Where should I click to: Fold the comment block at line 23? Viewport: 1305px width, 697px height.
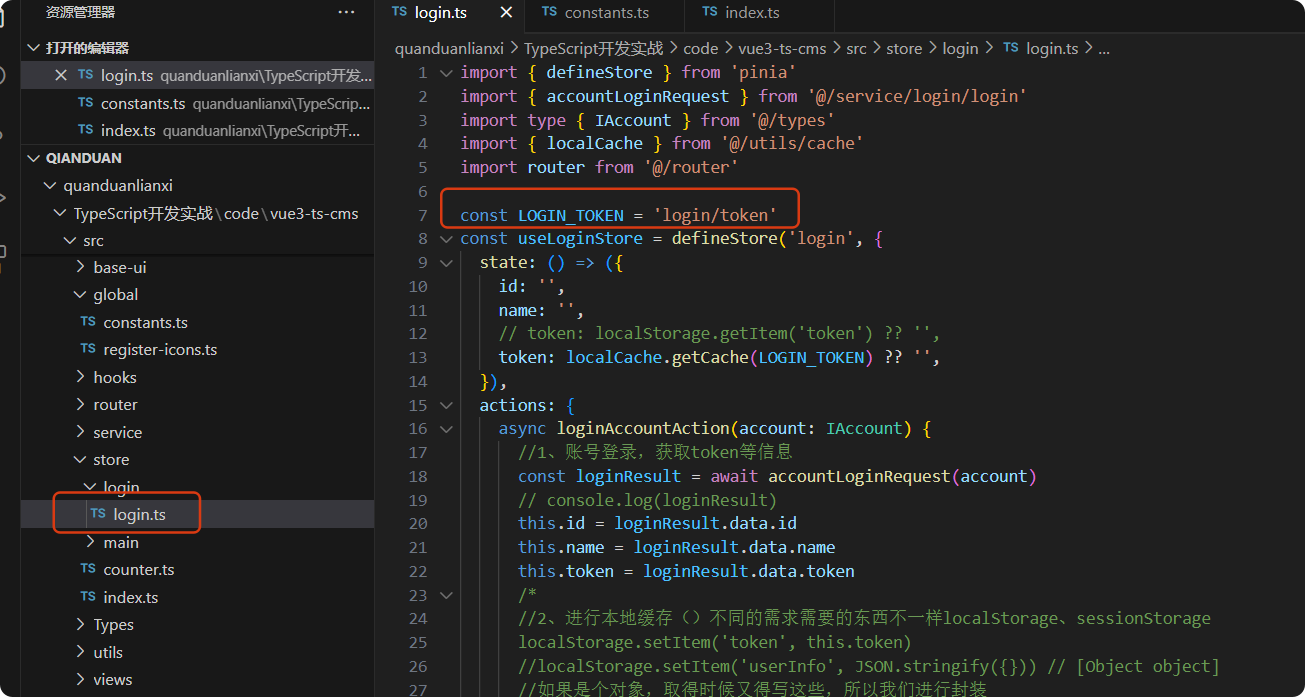click(x=446, y=595)
